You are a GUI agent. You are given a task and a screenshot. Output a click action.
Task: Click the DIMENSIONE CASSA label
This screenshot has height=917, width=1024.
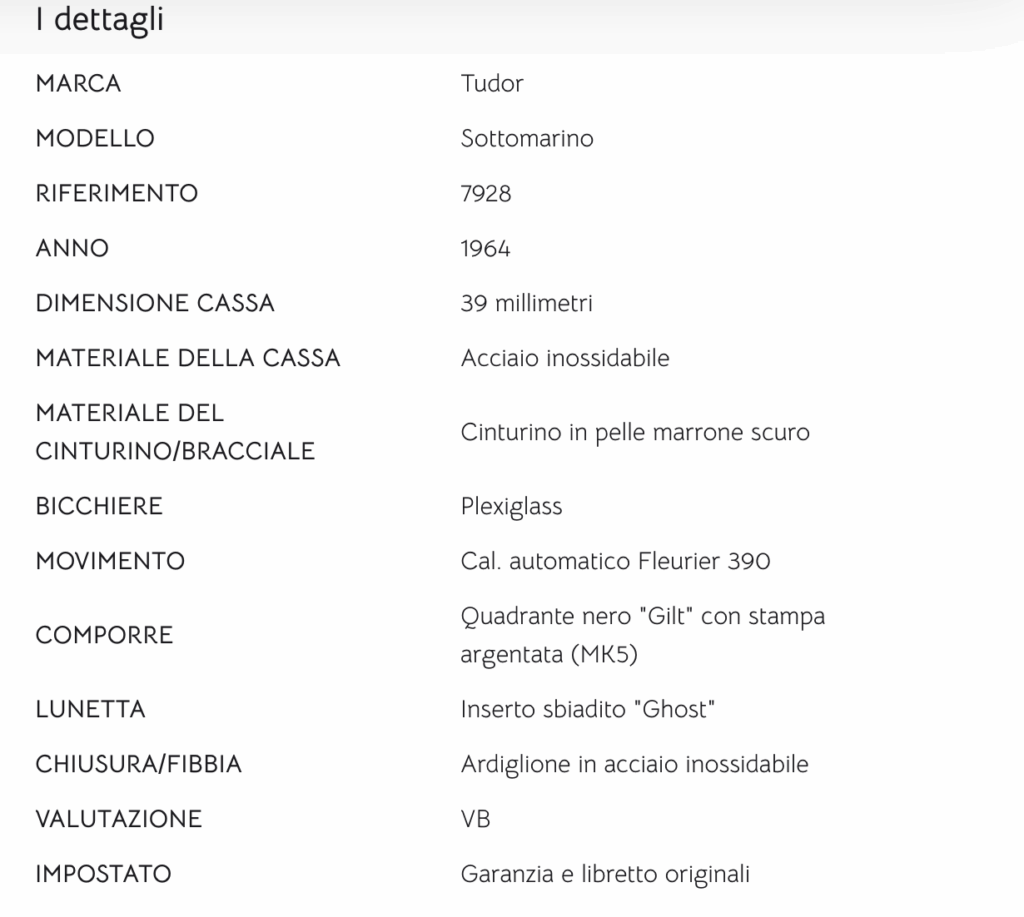[x=154, y=303]
